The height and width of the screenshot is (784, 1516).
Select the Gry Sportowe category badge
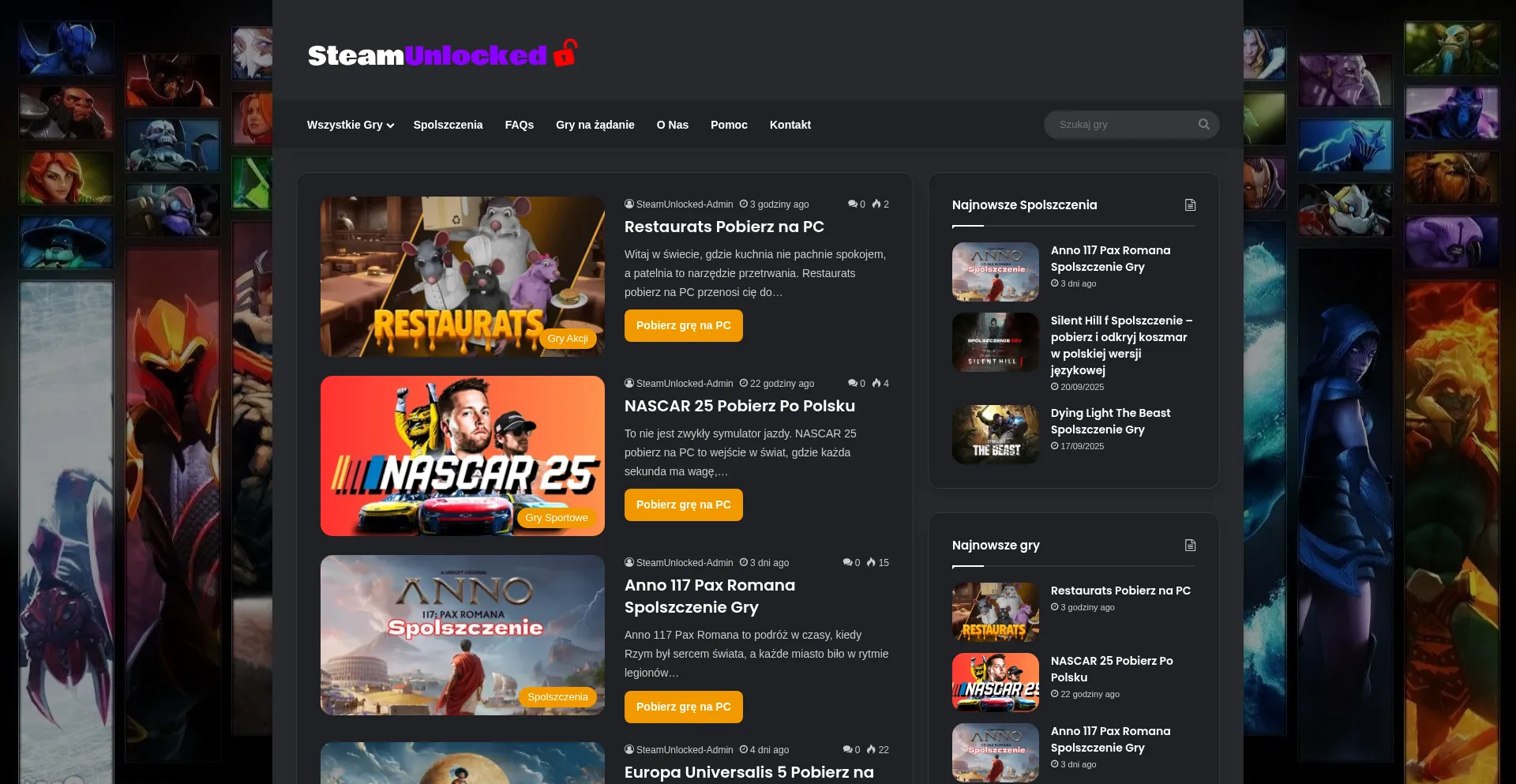point(557,517)
